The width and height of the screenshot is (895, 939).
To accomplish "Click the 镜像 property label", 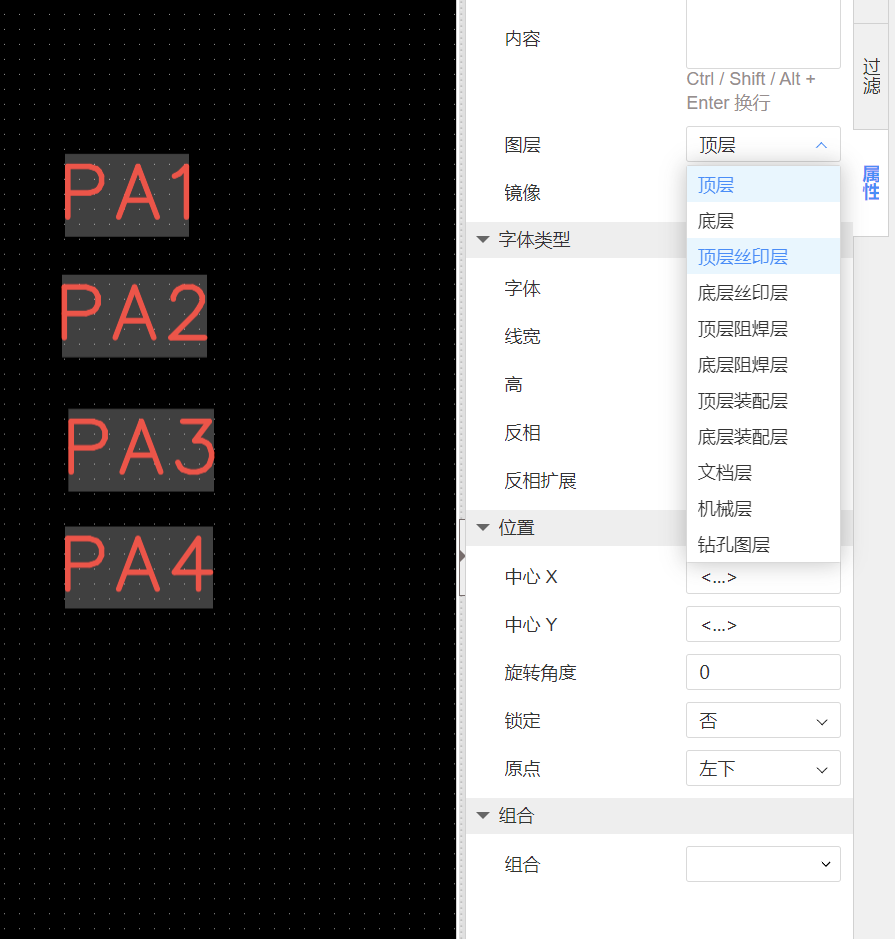I will 523,193.
